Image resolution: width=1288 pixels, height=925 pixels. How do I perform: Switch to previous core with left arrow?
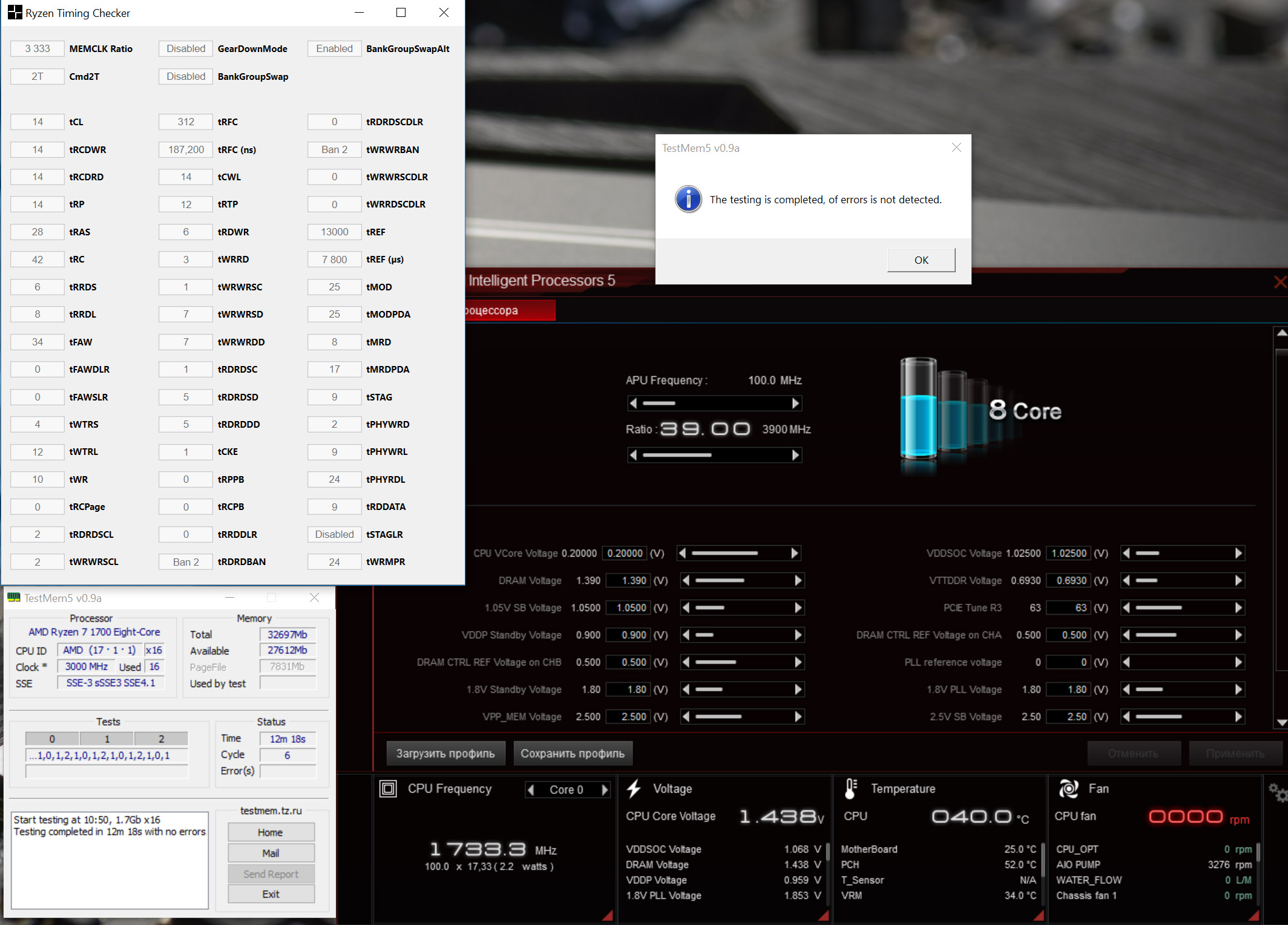click(x=531, y=789)
